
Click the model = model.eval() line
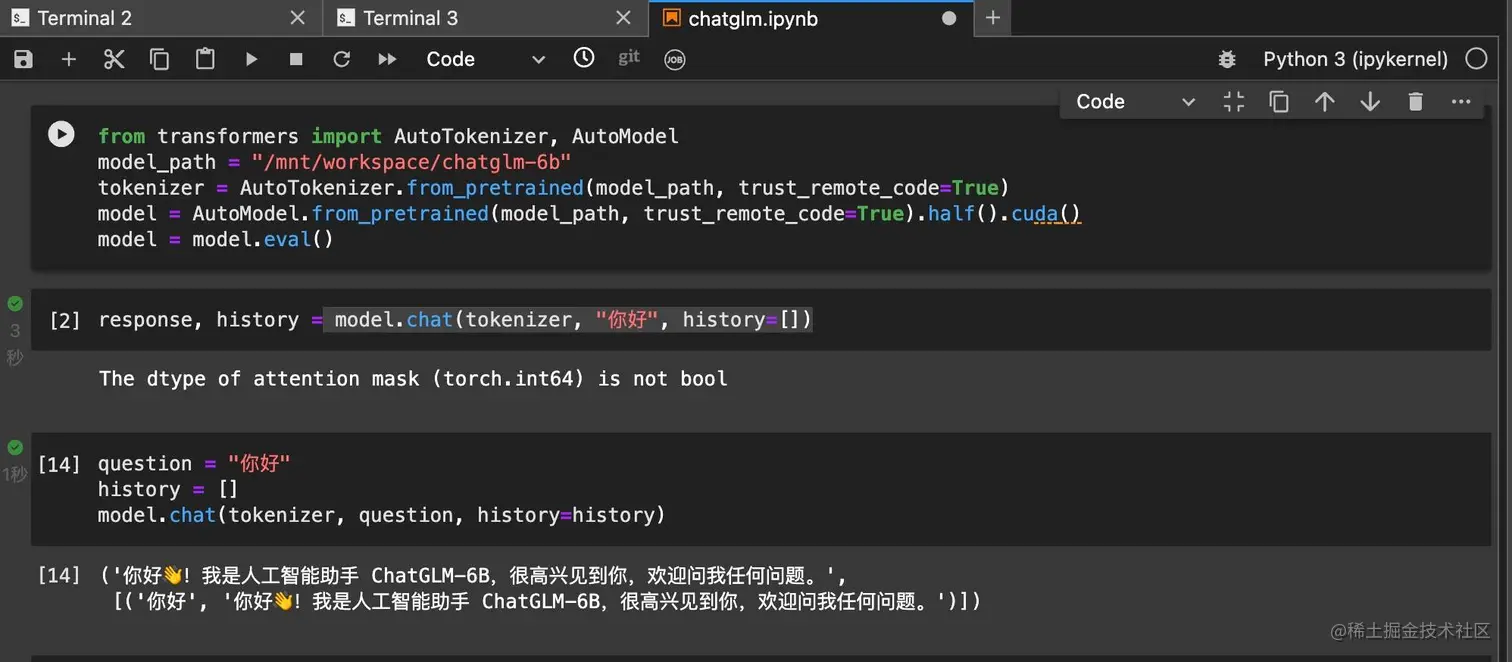coord(215,240)
